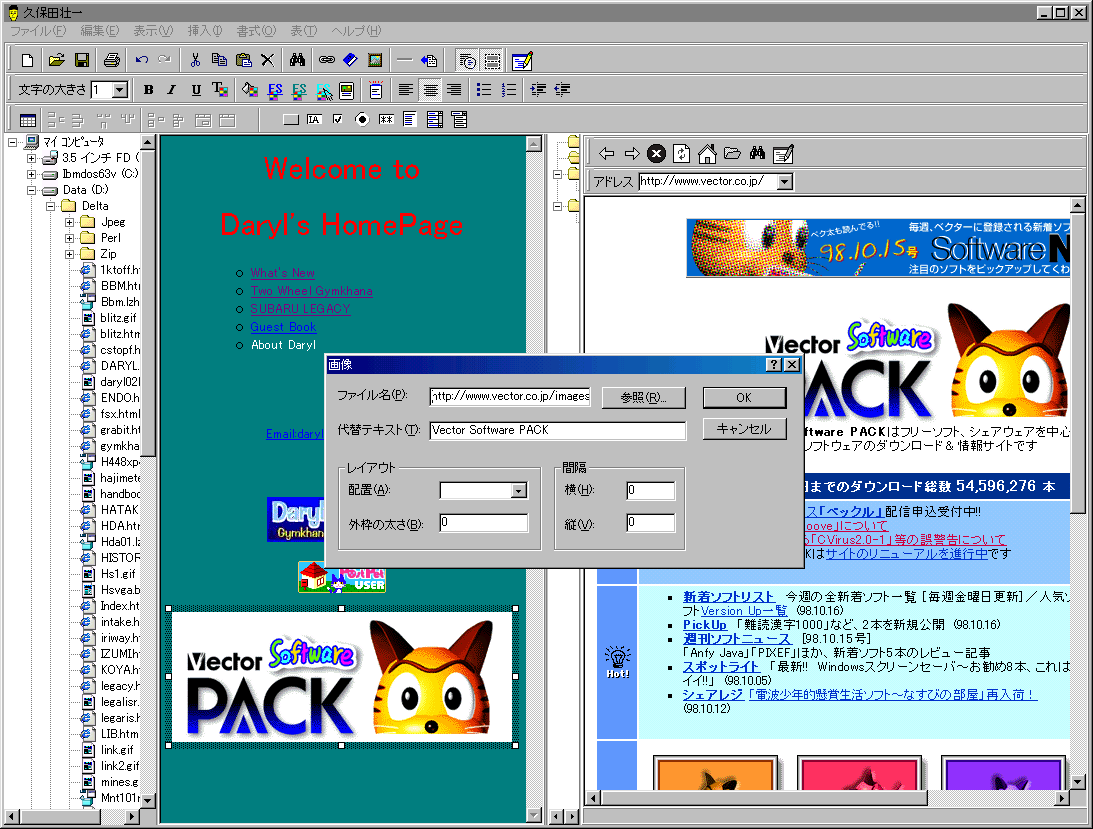1093x829 pixels.
Task: Open the ファイル(F) menu
Action: point(38,31)
